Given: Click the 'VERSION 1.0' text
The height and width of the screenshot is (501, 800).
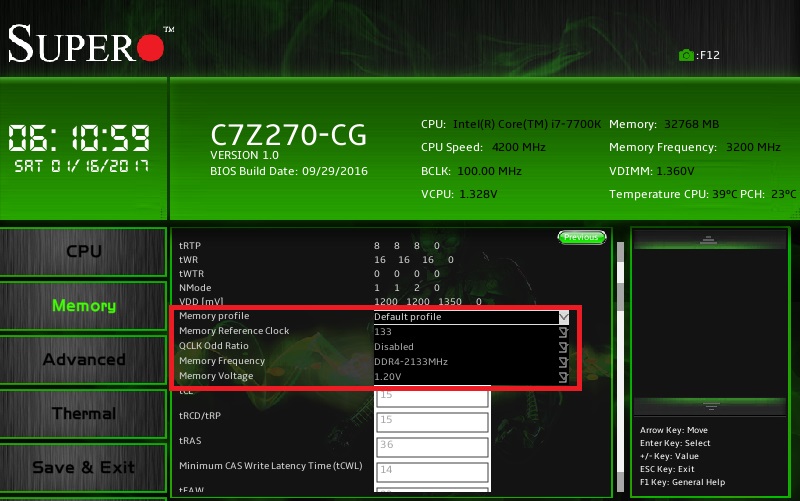Looking at the screenshot, I should point(244,155).
